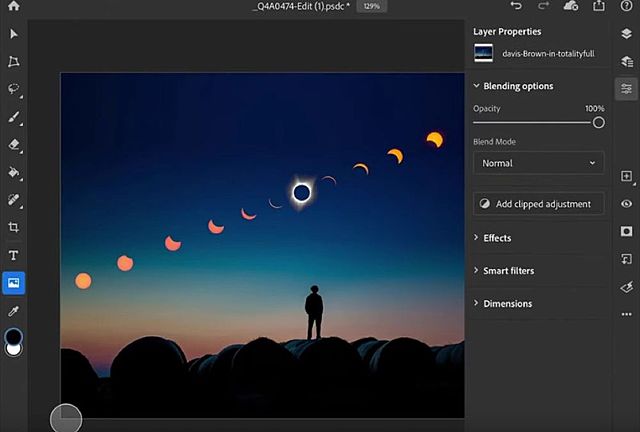Select the Eyedropper tool
Image resolution: width=640 pixels, height=432 pixels.
point(13,311)
